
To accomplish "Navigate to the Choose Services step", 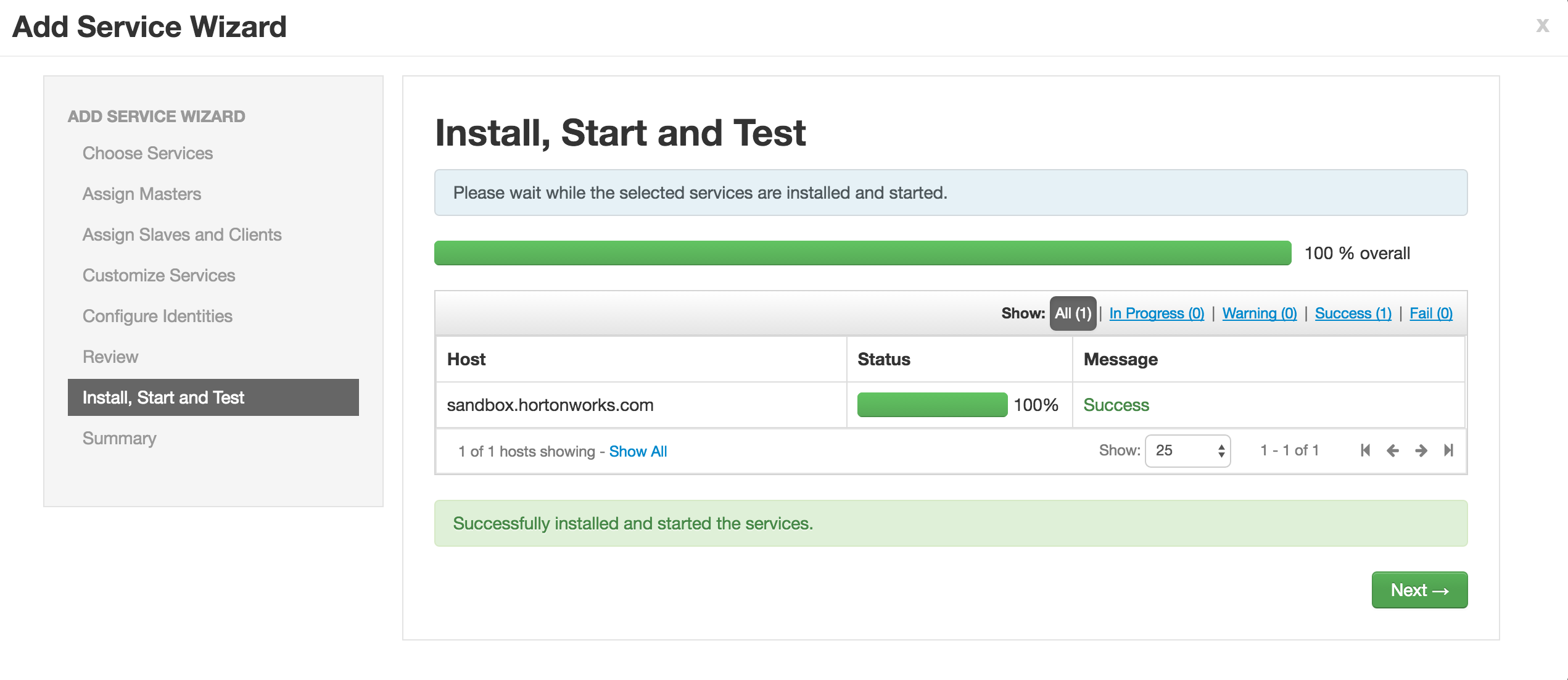I will click(147, 153).
